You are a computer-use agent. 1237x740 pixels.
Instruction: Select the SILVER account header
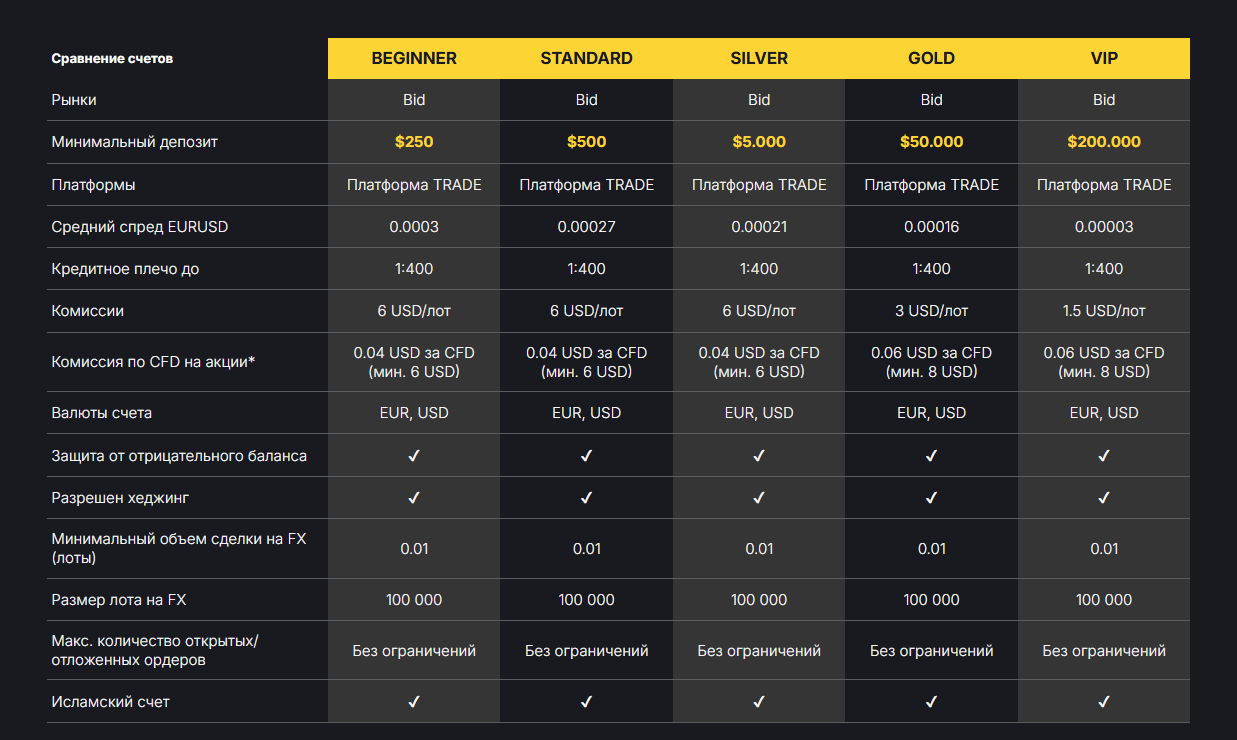(x=759, y=58)
